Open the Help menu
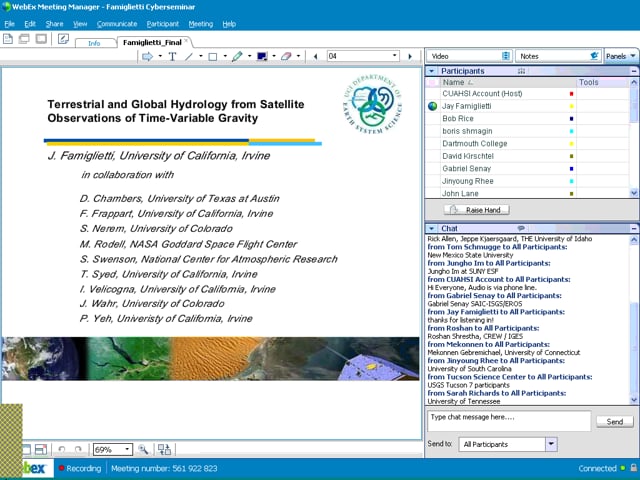 point(229,24)
